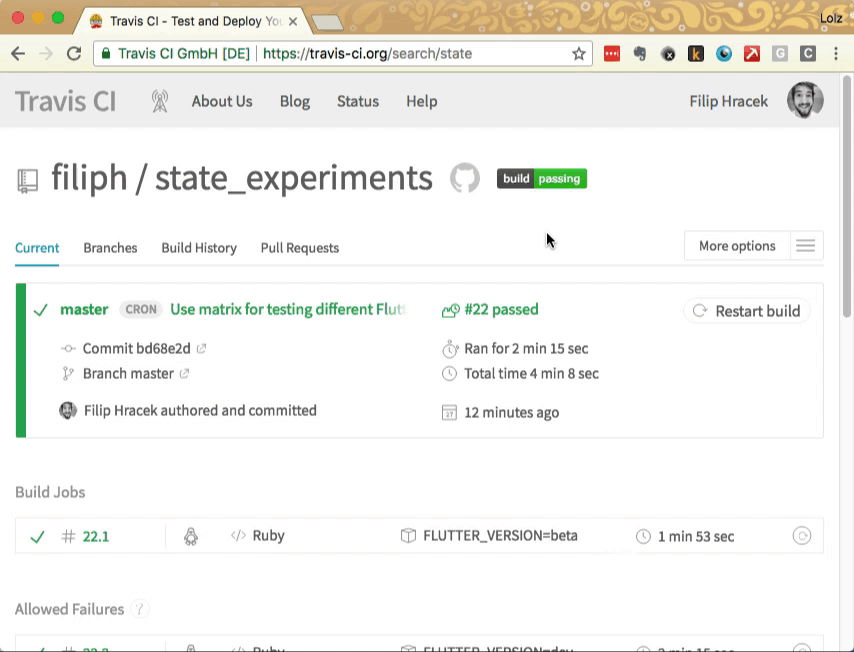Open commit bd68e2d external link icon
Screen dimensions: 854x652
click(x=202, y=348)
